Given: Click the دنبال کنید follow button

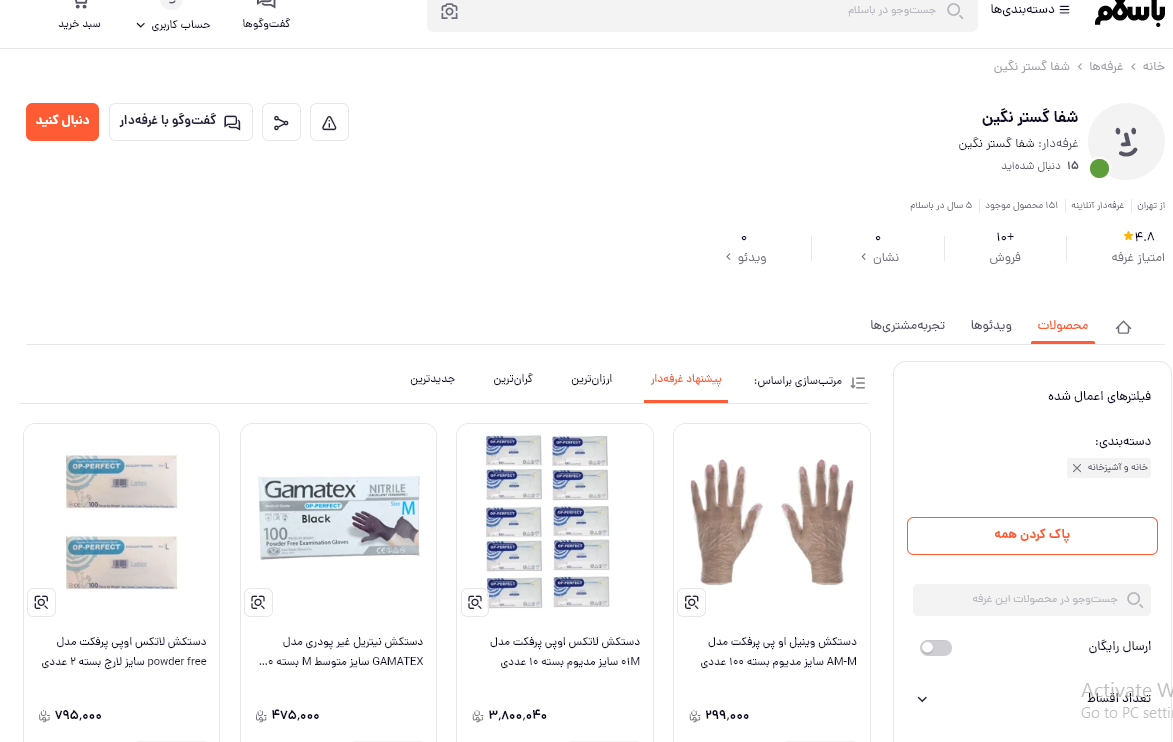Looking at the screenshot, I should point(62,121).
